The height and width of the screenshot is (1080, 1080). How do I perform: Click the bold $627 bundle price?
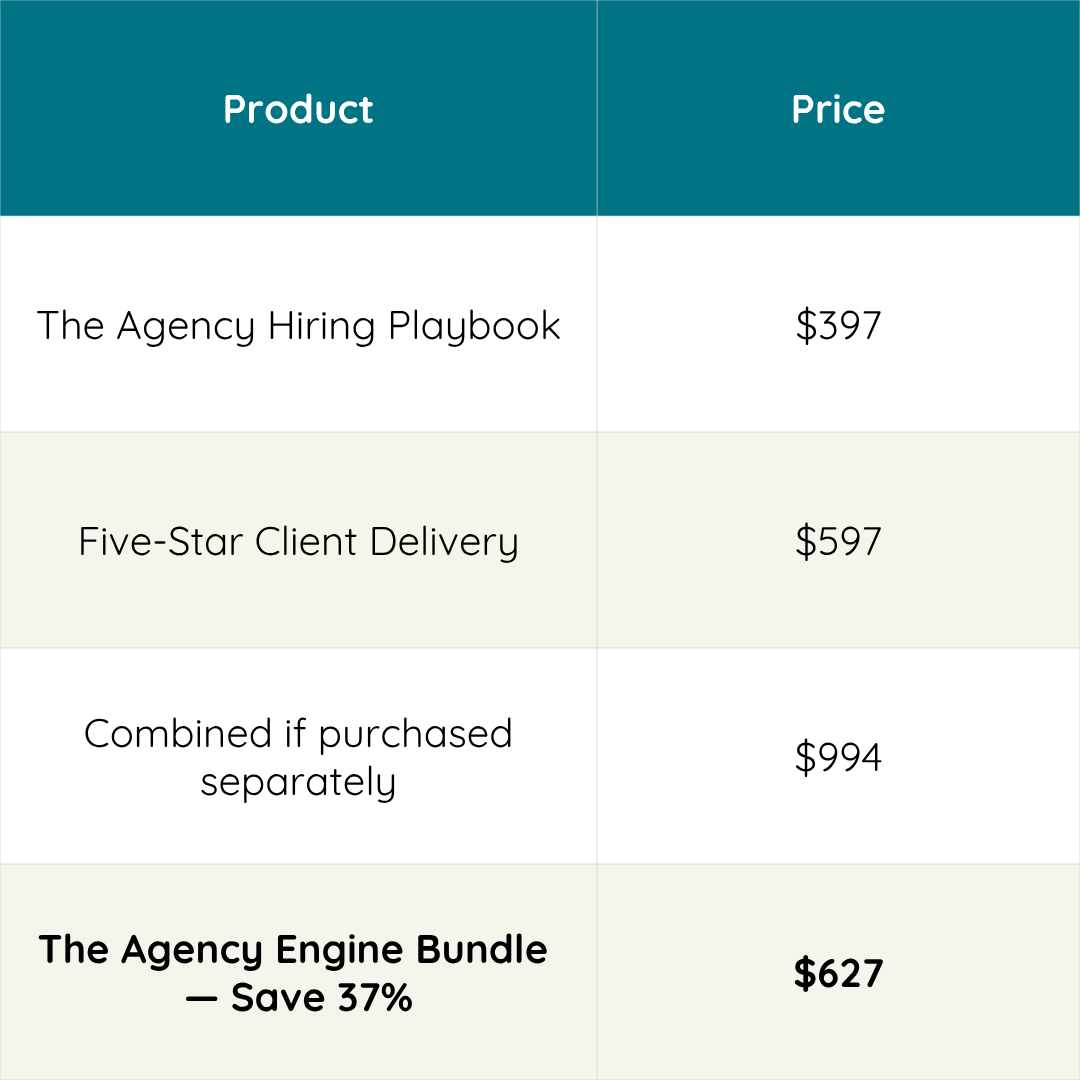click(838, 974)
